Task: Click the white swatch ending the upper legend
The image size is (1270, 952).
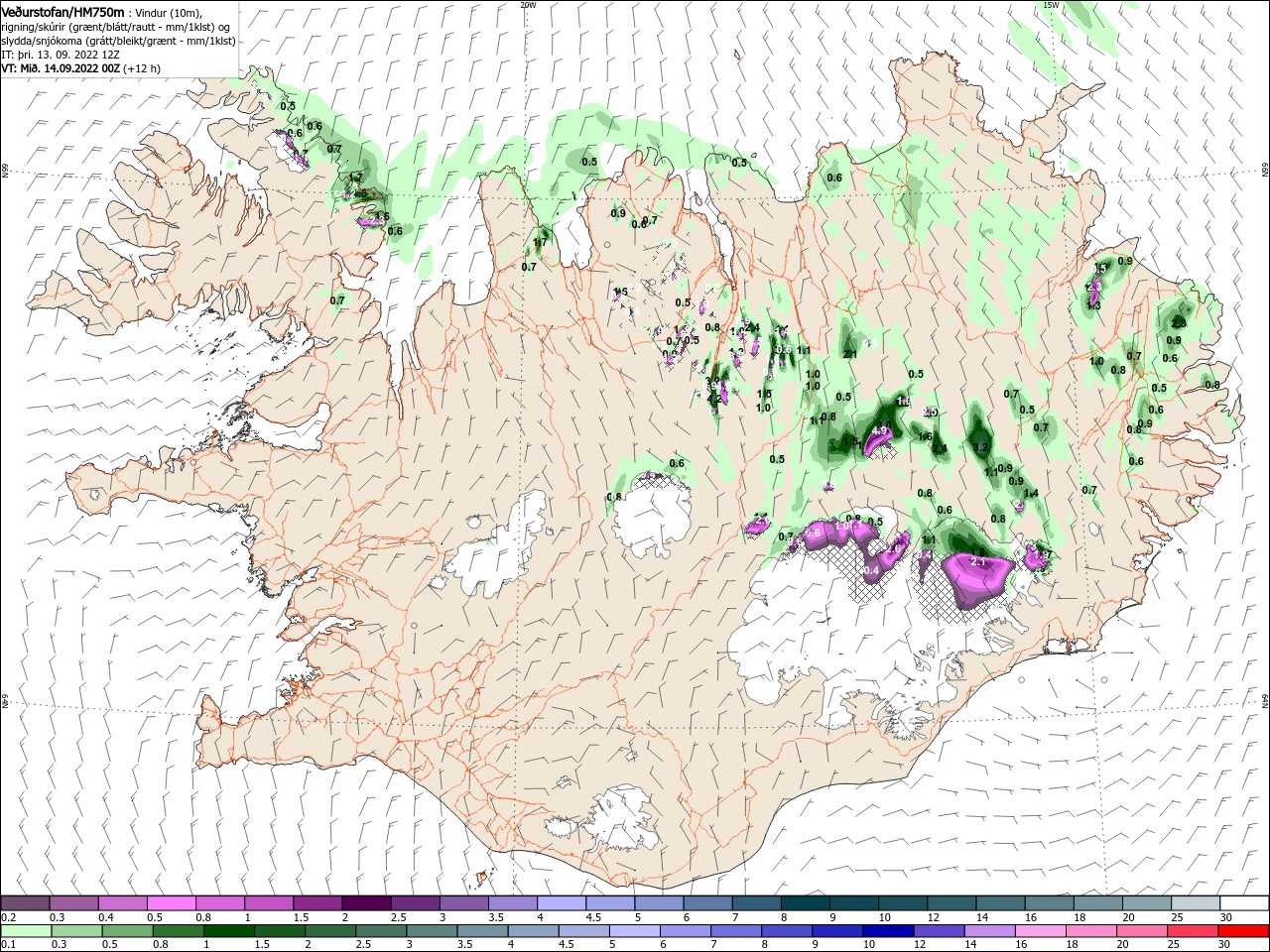Action: pyautogui.click(x=1244, y=903)
